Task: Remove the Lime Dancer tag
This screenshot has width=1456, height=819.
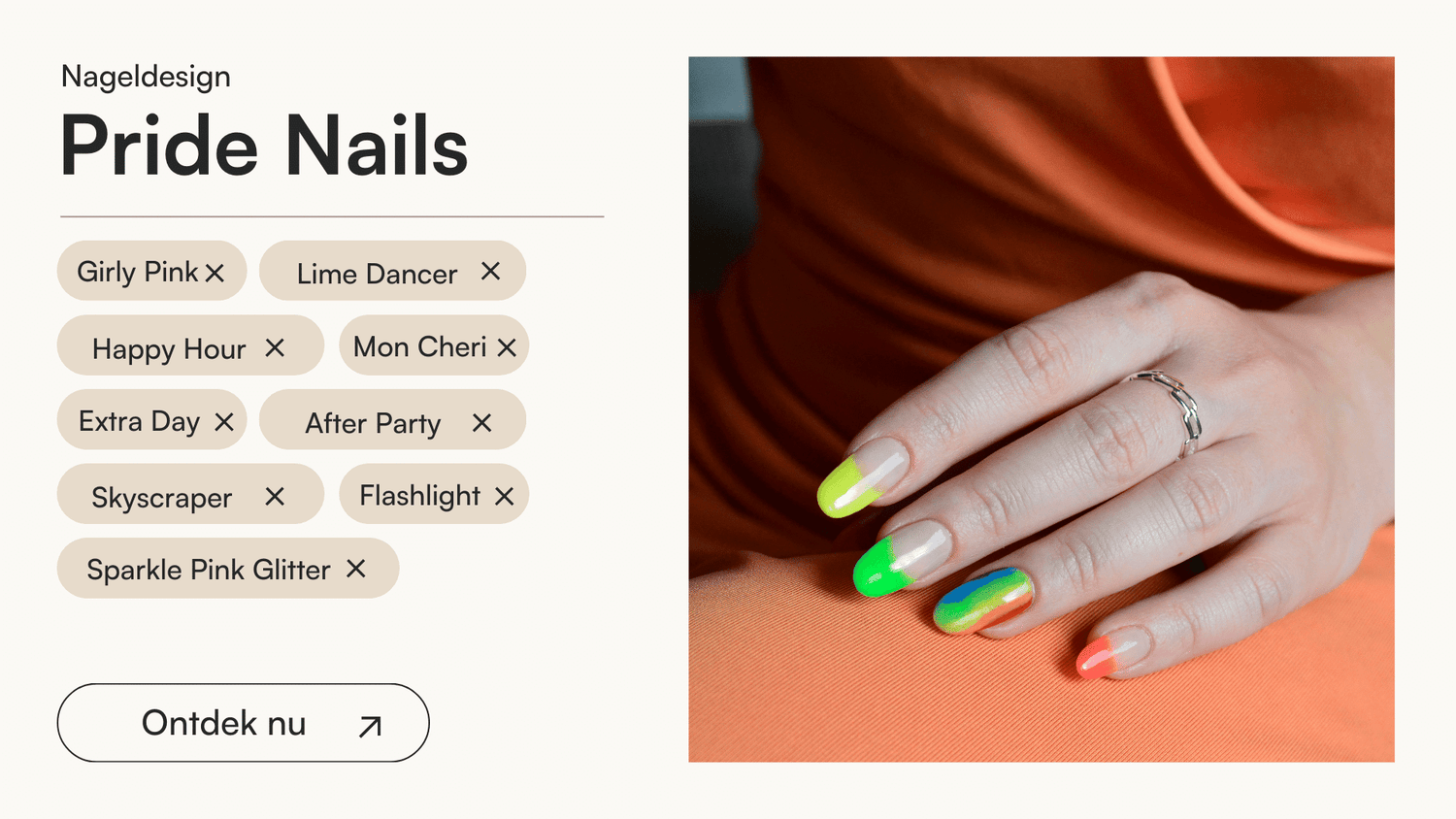Action: click(x=490, y=271)
